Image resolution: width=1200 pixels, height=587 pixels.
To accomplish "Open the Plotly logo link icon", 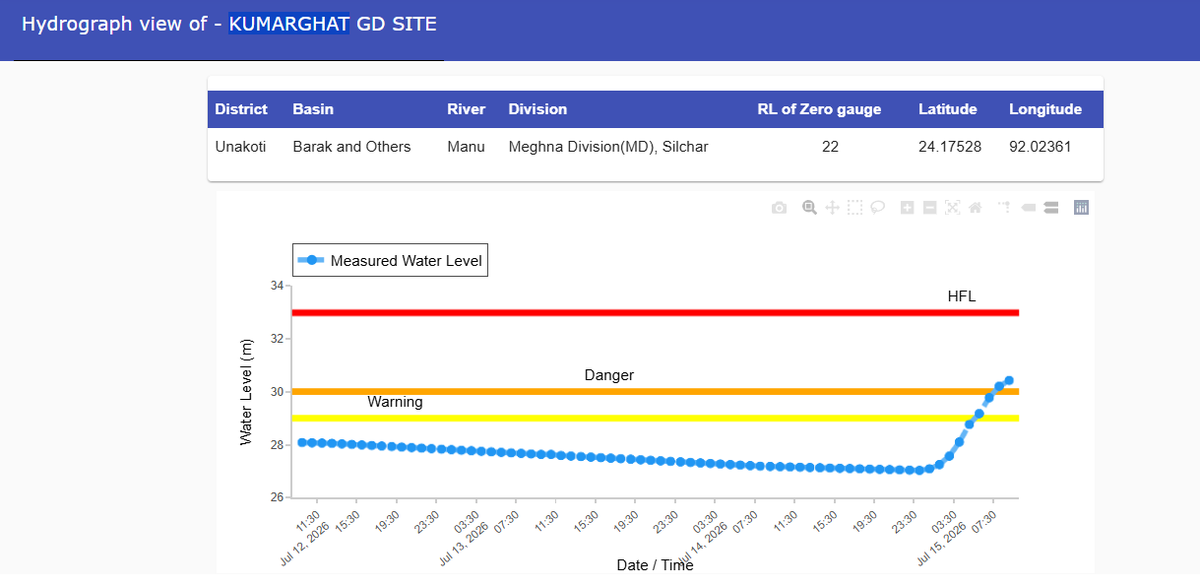I will (x=1081, y=208).
